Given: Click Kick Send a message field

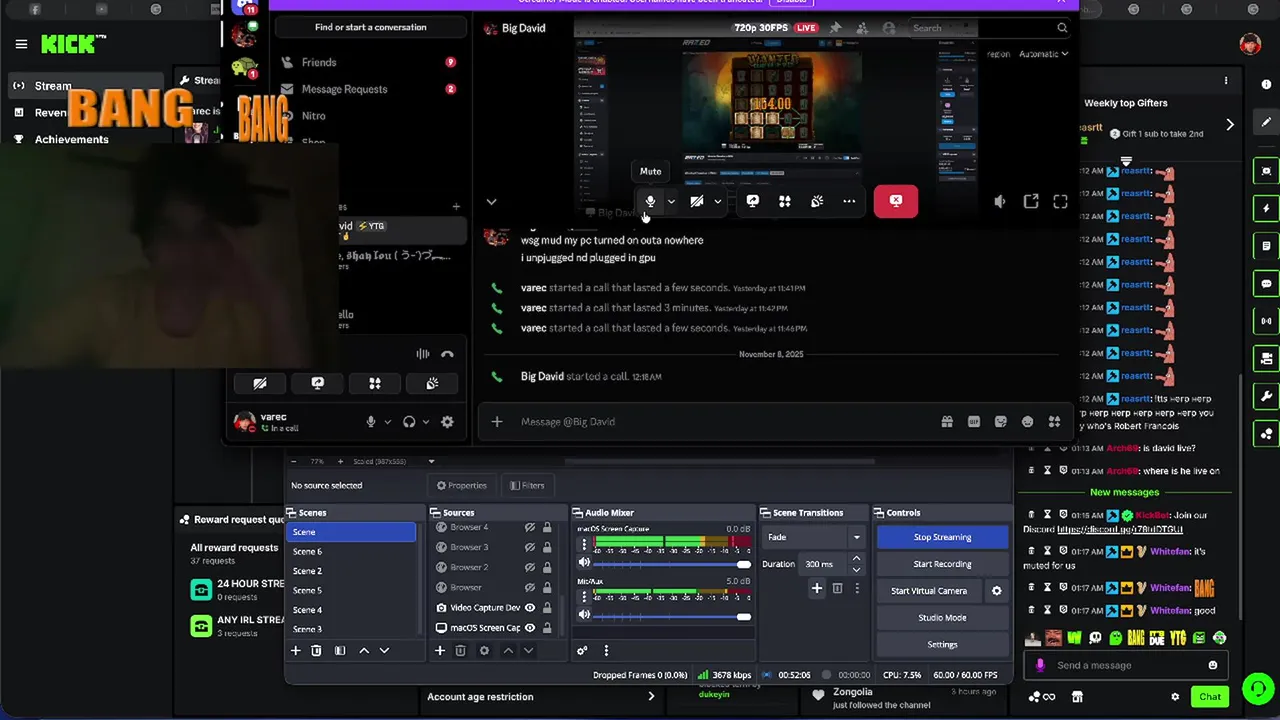Looking at the screenshot, I should coord(1127,665).
